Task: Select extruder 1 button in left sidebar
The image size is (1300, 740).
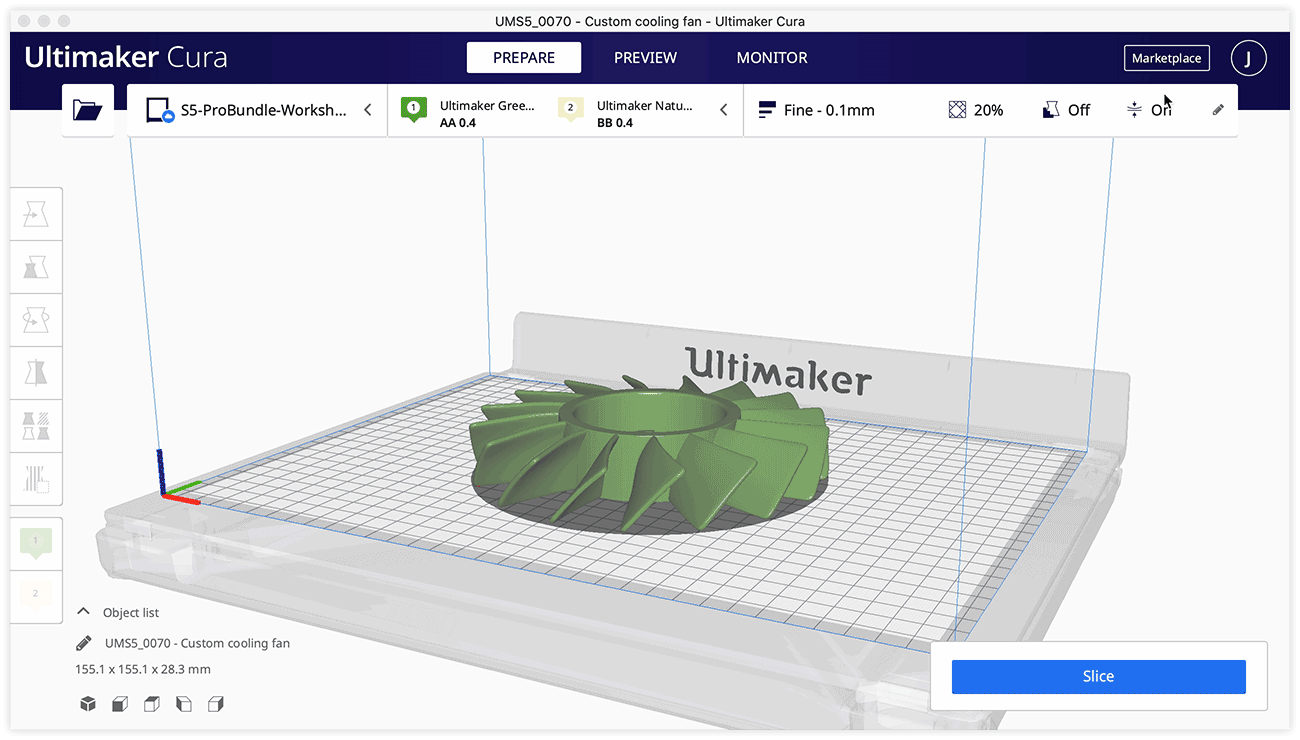Action: 36,543
